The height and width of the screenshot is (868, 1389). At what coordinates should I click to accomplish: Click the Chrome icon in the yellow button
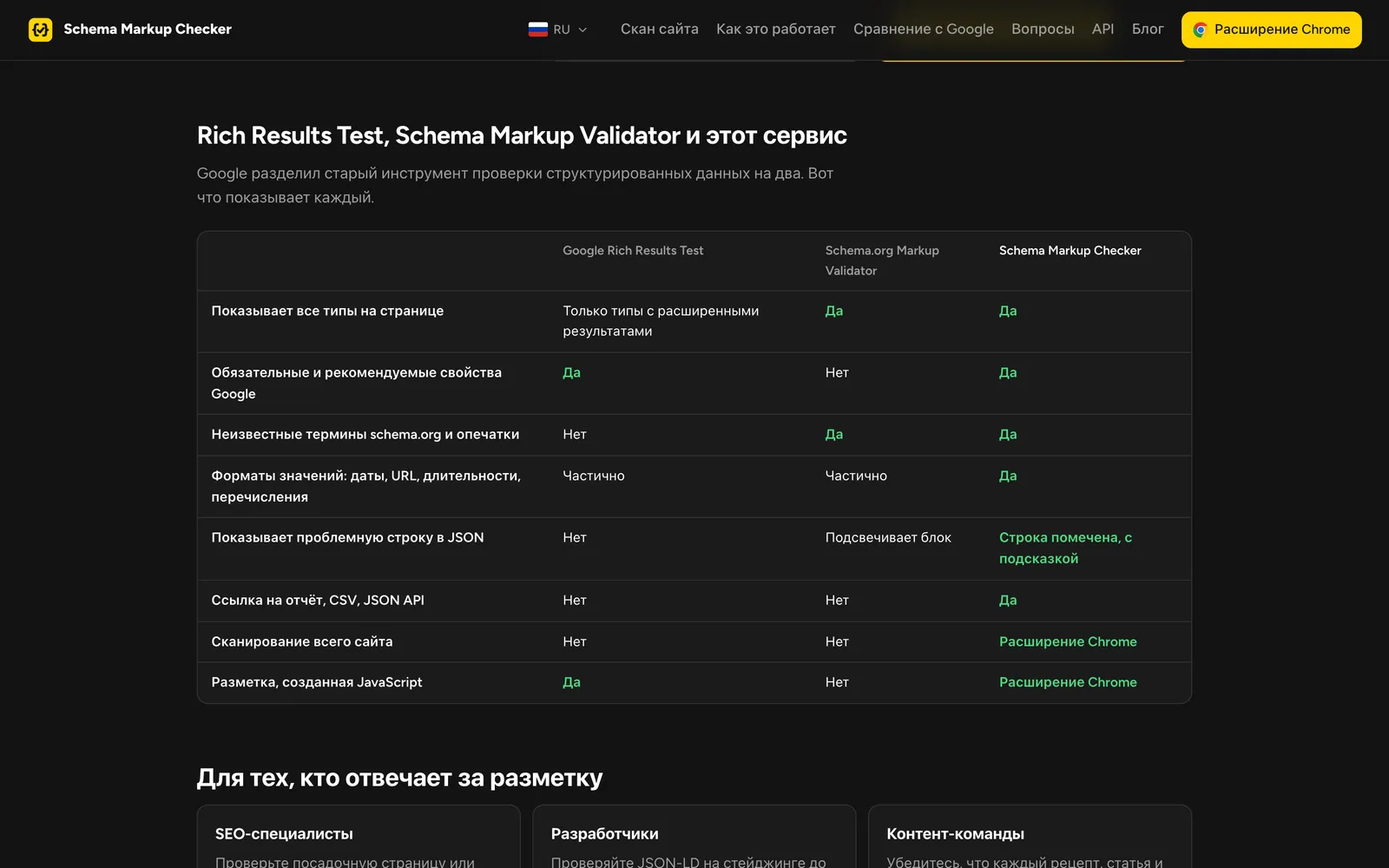(1200, 30)
